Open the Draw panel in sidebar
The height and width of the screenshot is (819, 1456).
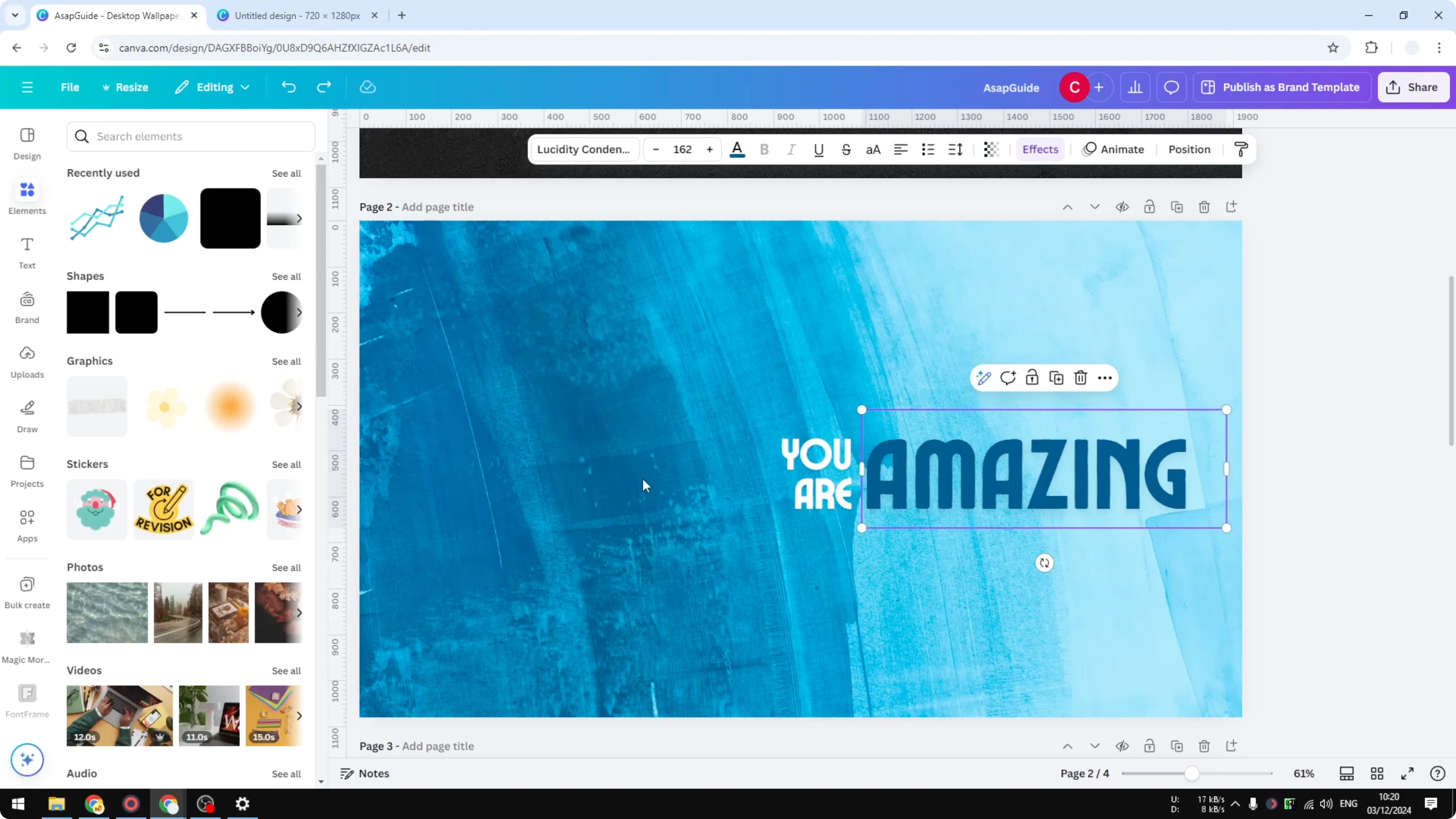coord(27,416)
